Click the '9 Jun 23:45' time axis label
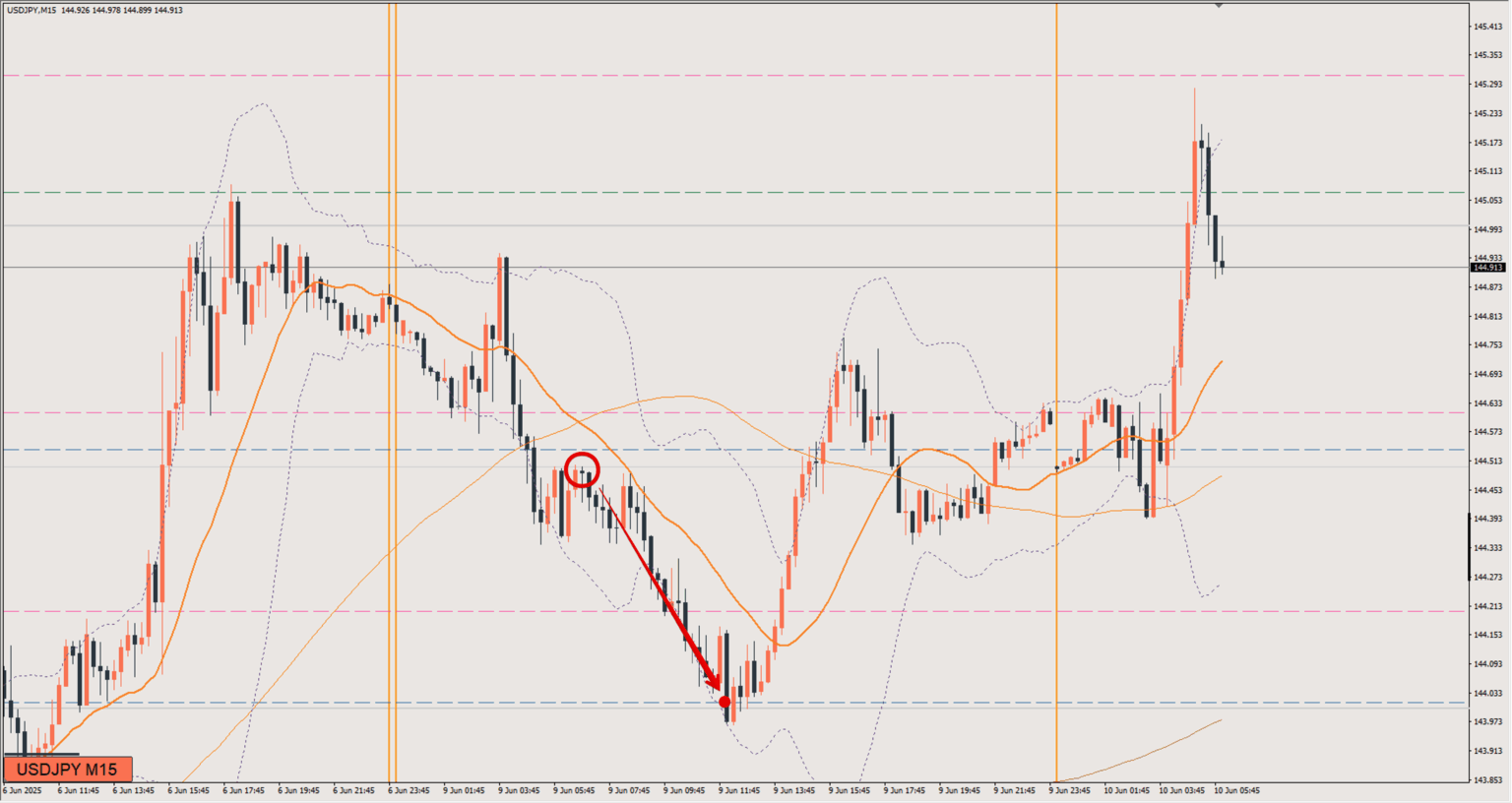Image resolution: width=1512 pixels, height=803 pixels. (x=1071, y=790)
